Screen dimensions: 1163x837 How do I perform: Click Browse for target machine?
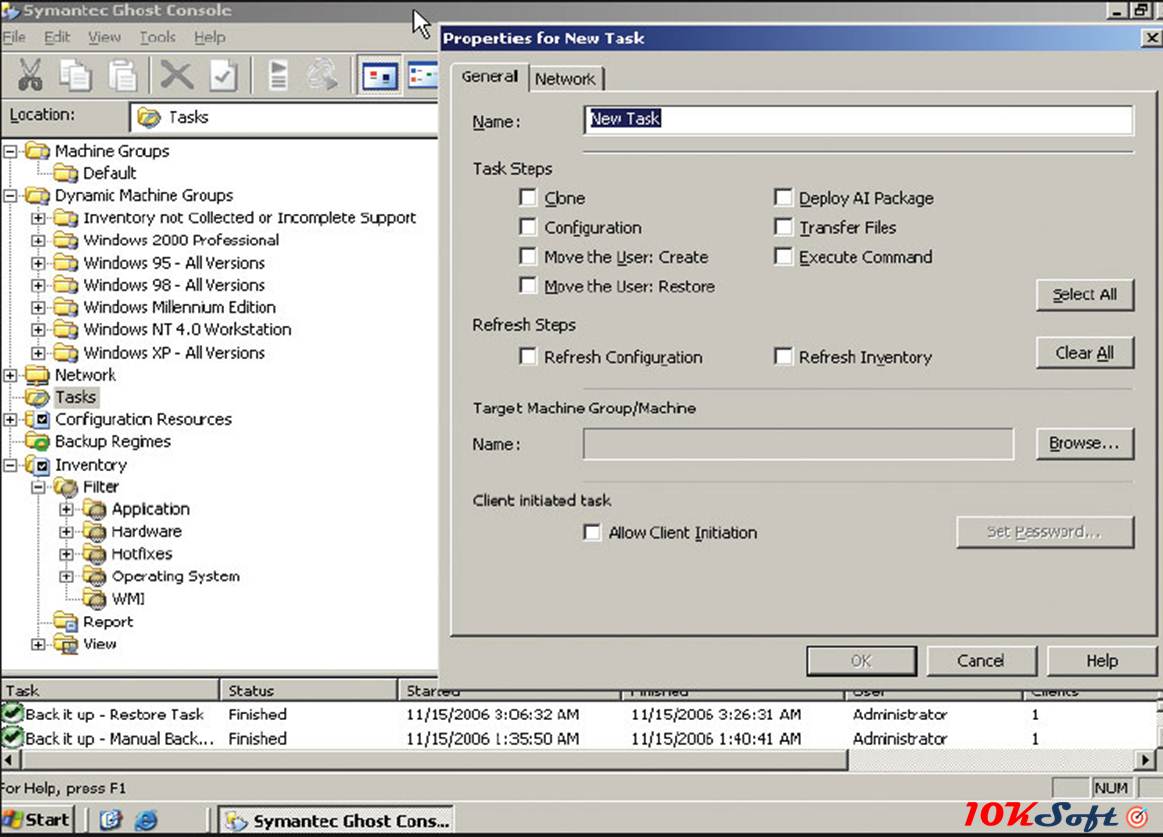pyautogui.click(x=1084, y=443)
